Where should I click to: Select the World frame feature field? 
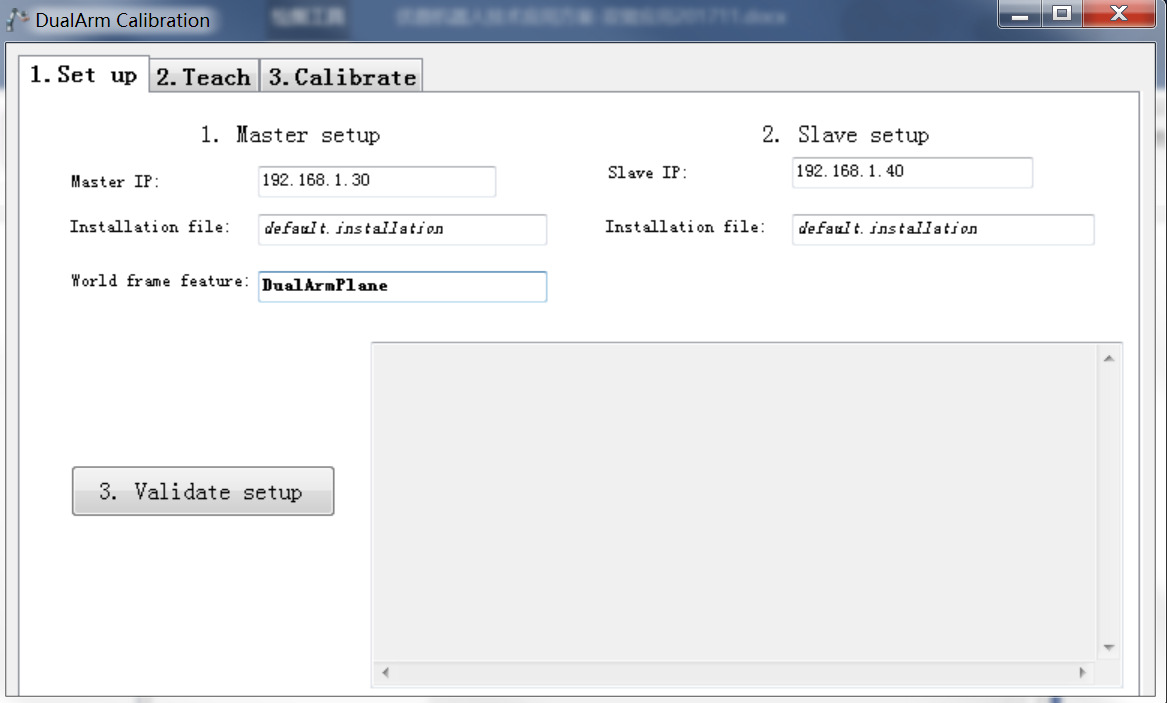coord(402,286)
